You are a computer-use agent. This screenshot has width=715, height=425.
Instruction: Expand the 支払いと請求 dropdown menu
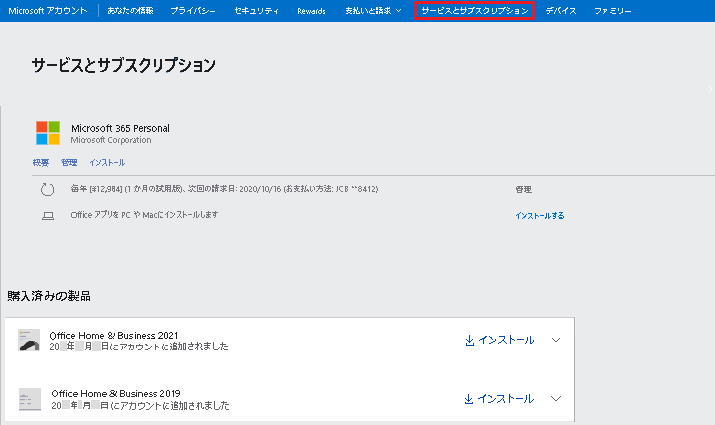pyautogui.click(x=373, y=10)
